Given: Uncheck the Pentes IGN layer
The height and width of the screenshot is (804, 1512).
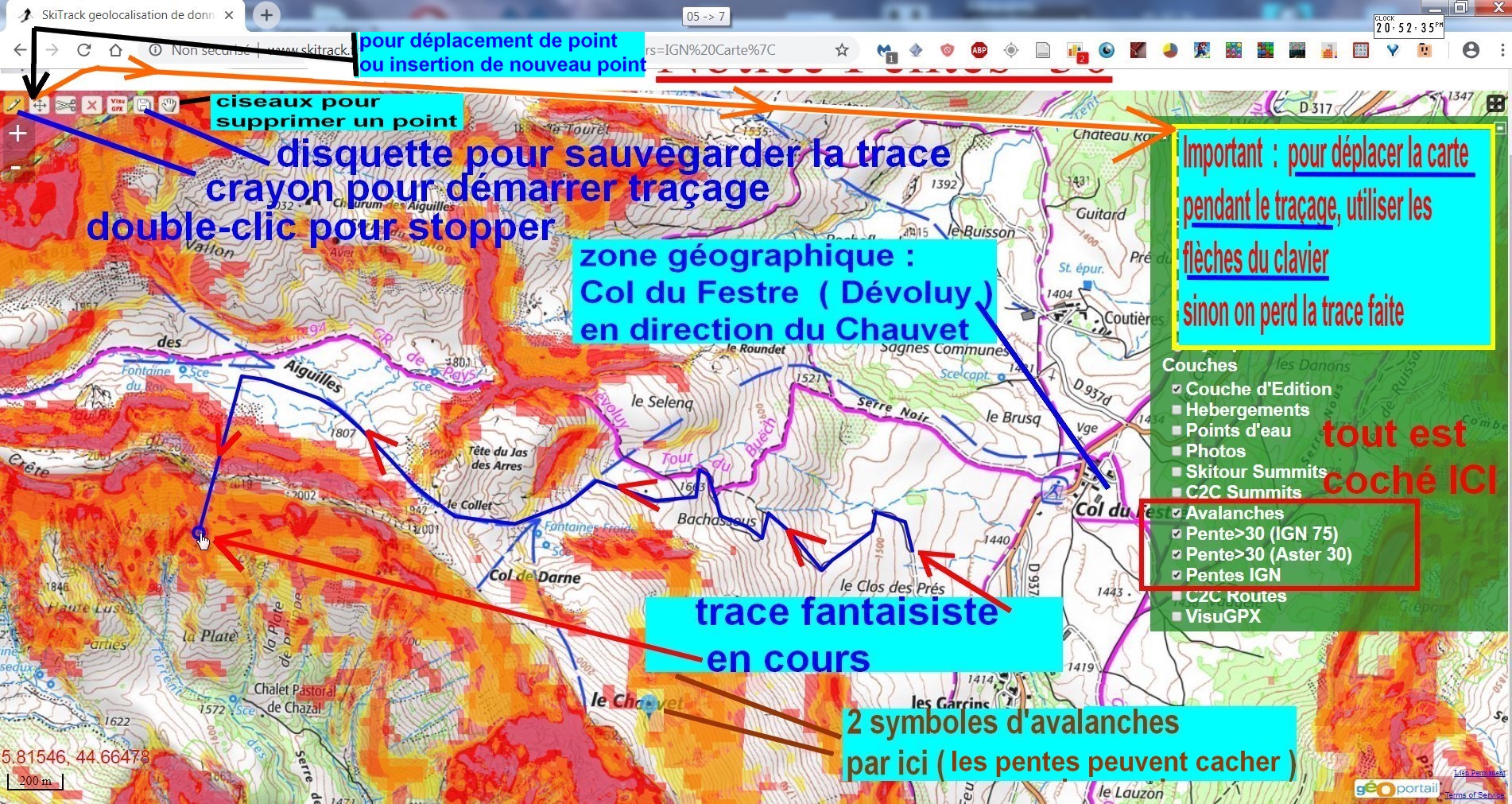Looking at the screenshot, I should (1177, 575).
